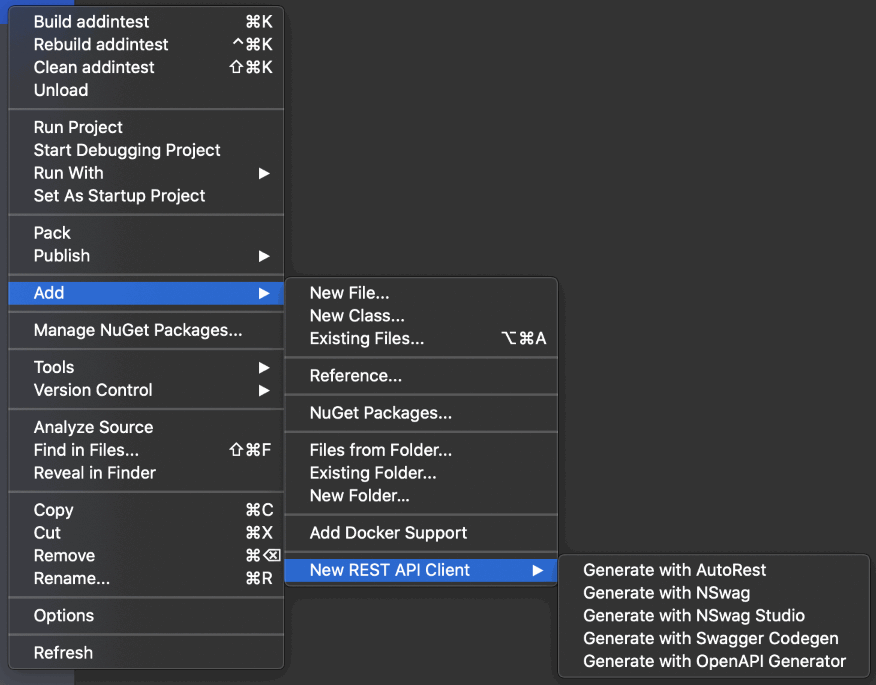Choose Rebuild addintest
This screenshot has height=685, width=876.
pos(146,45)
